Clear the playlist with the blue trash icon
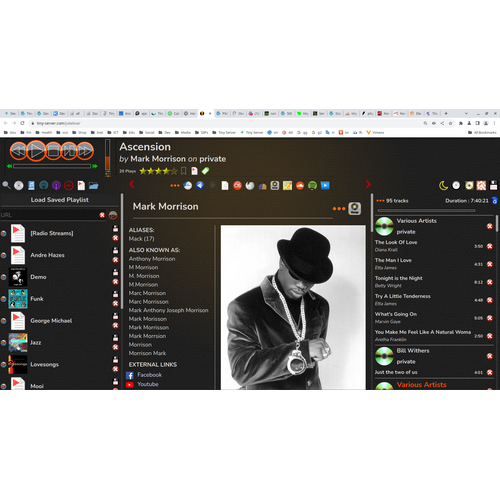 (495, 201)
